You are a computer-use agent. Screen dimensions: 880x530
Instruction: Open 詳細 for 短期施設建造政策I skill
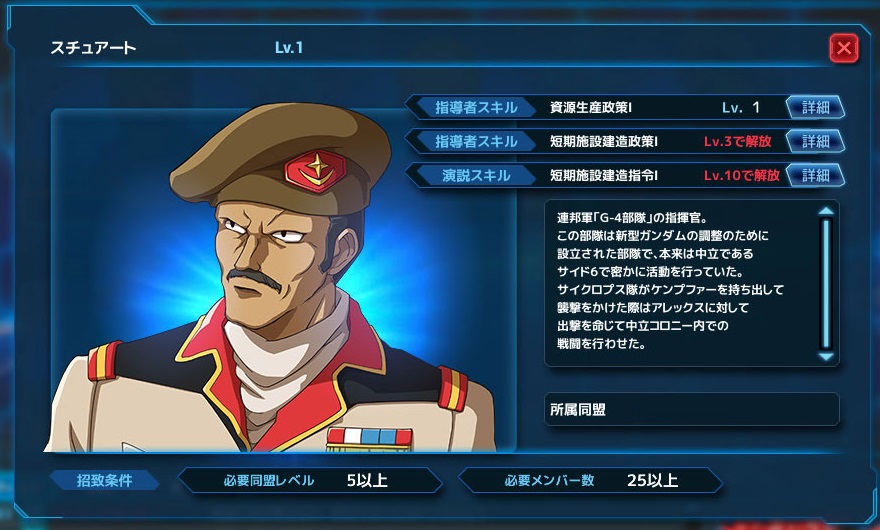815,141
